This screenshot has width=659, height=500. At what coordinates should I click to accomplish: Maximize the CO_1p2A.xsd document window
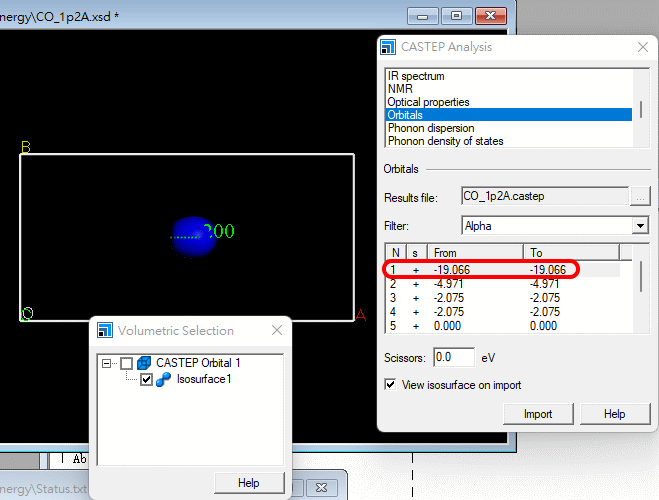456,16
